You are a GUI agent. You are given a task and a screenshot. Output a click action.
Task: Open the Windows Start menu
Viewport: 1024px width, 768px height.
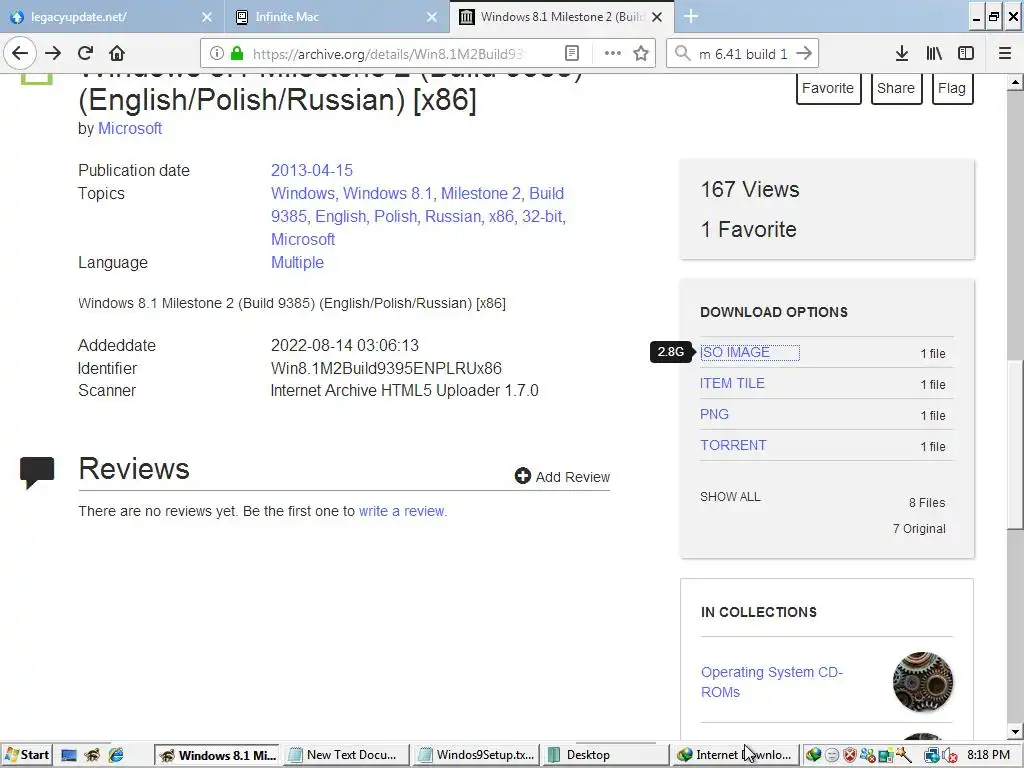pos(27,755)
